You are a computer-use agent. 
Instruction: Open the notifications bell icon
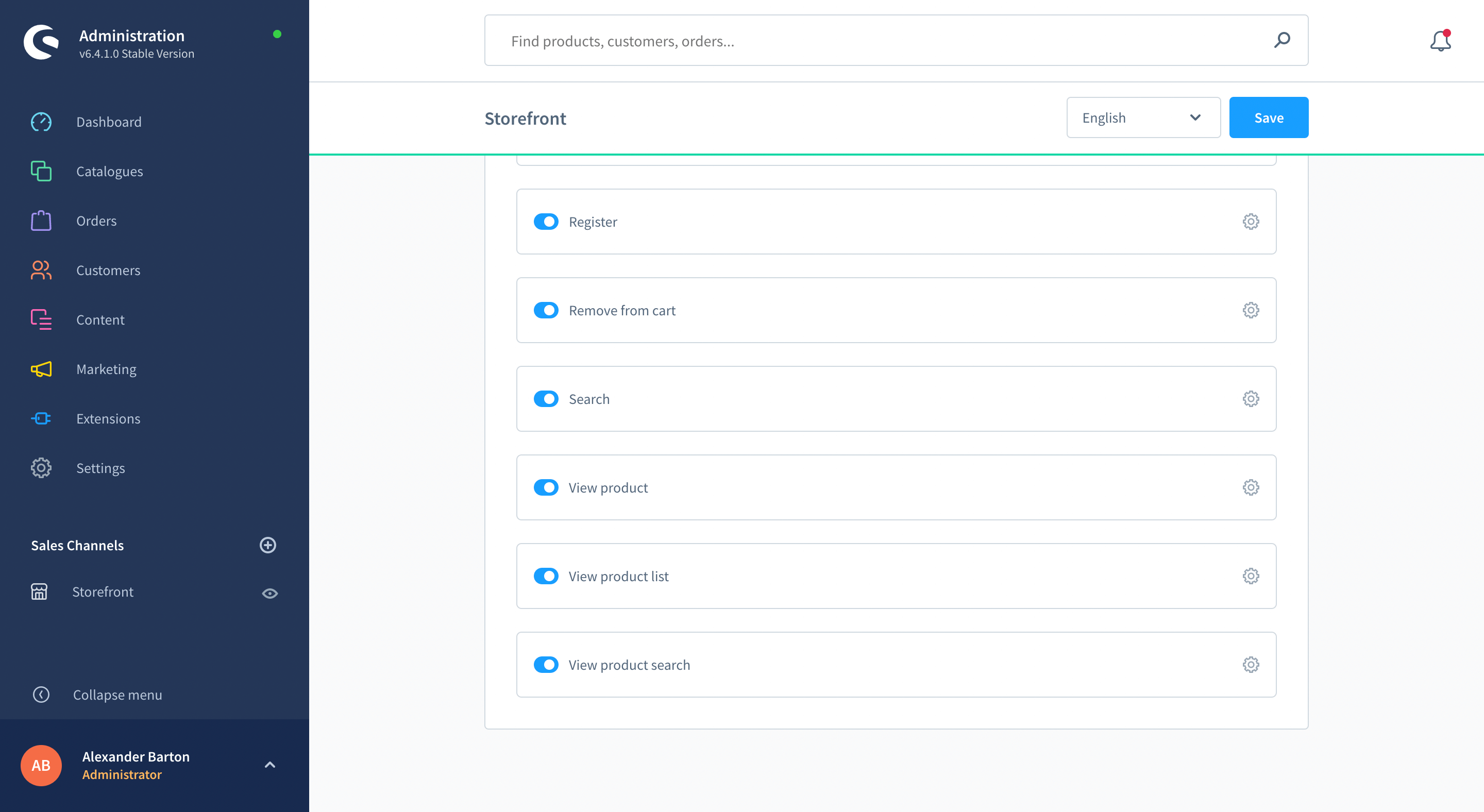click(x=1440, y=41)
